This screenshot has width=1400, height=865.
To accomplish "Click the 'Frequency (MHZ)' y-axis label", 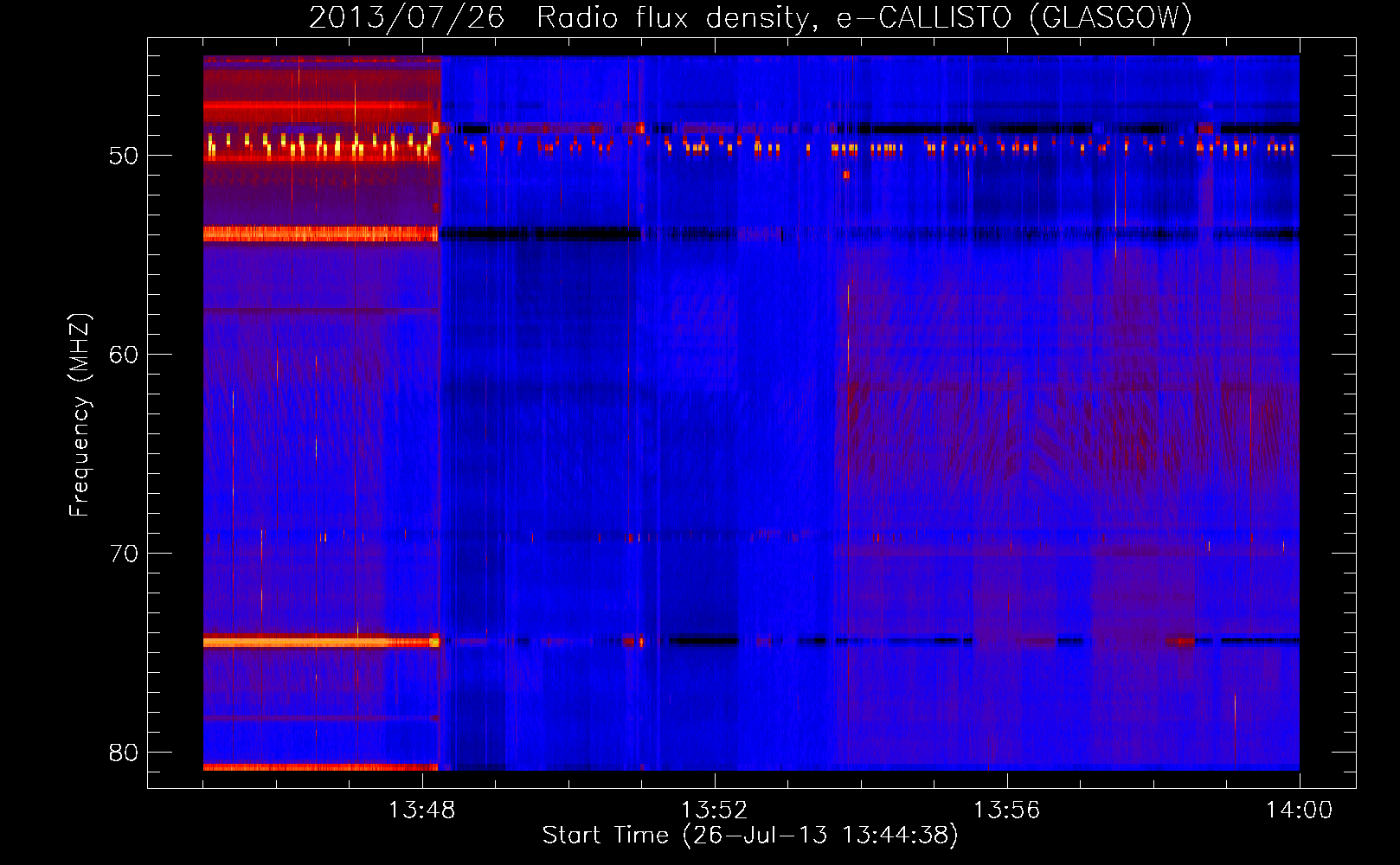I will tap(80, 415).
